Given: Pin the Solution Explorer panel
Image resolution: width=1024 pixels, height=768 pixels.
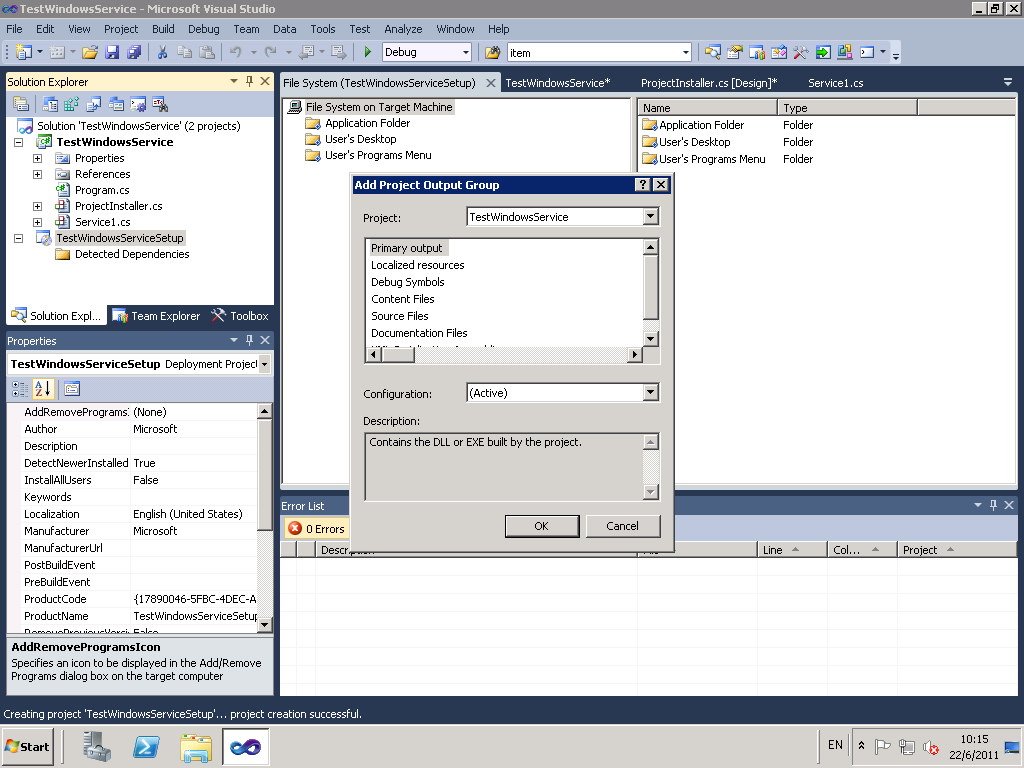Looking at the screenshot, I should pyautogui.click(x=249, y=81).
